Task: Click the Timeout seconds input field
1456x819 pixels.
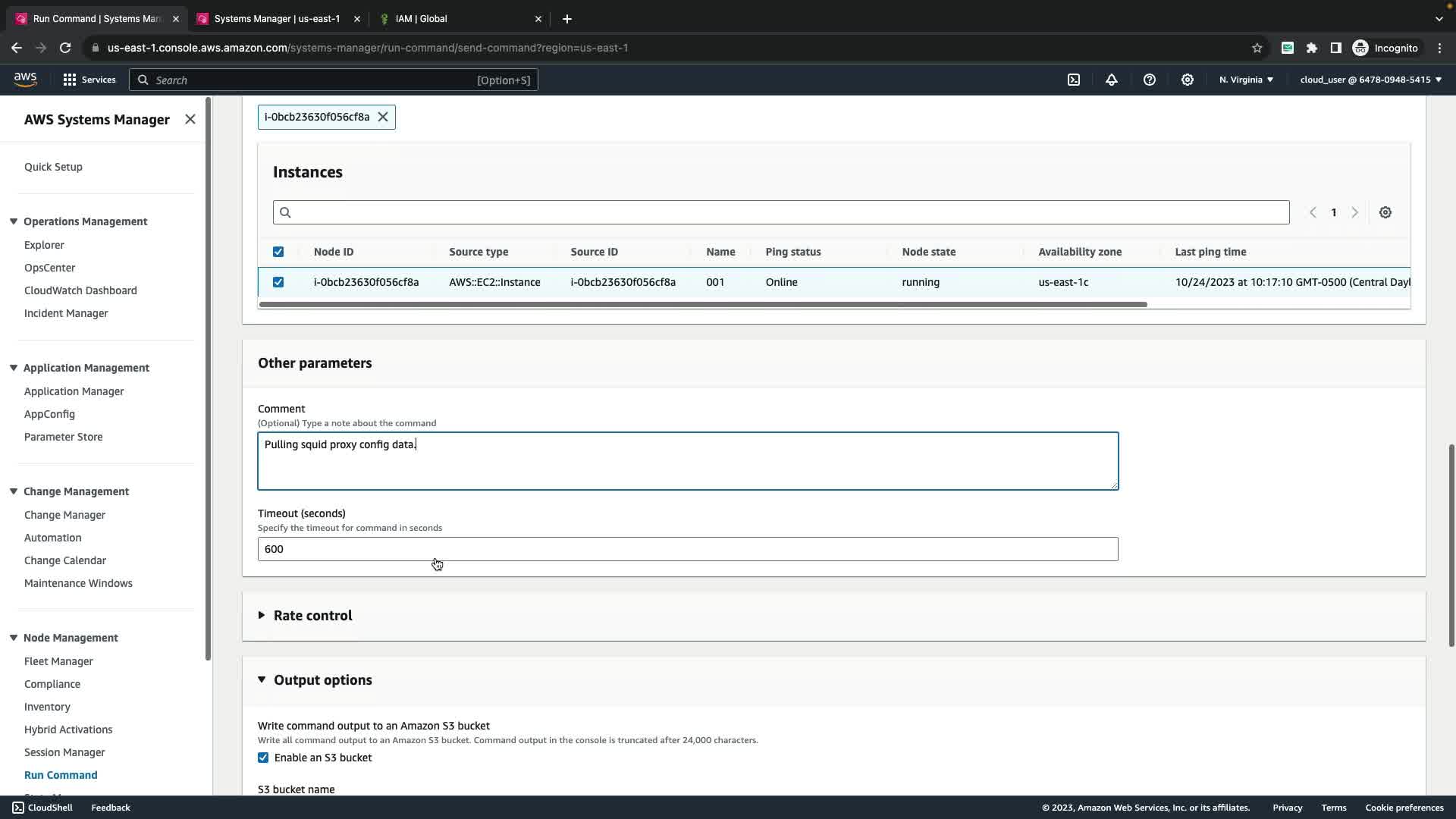Action: (687, 549)
